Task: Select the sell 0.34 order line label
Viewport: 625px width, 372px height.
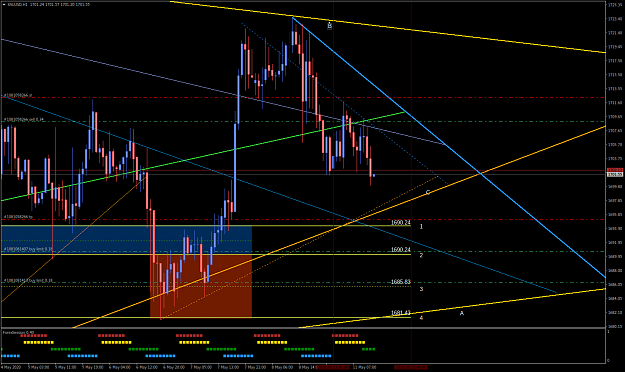Action: [24, 120]
